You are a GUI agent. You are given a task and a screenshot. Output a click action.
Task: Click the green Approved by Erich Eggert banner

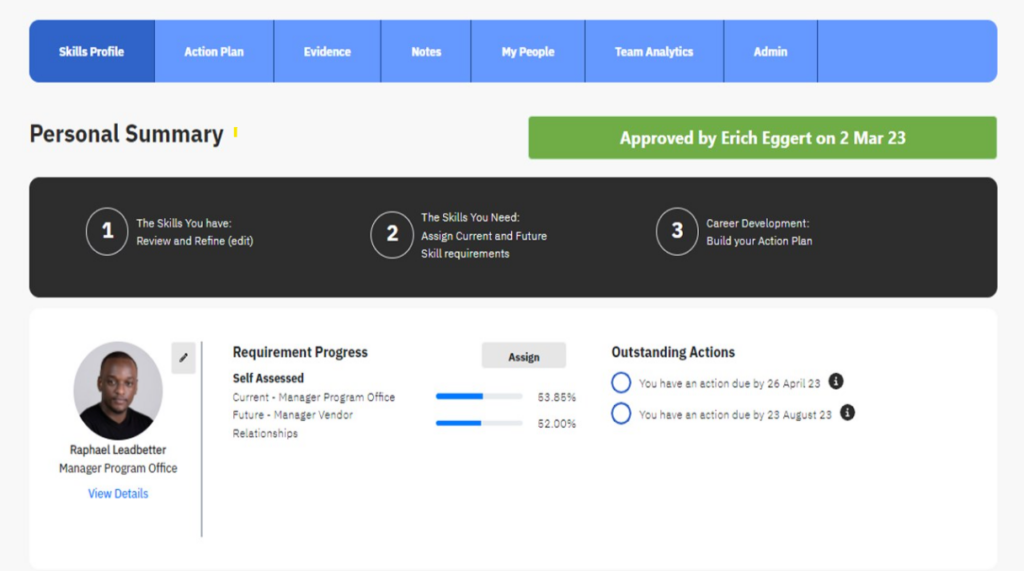762,138
